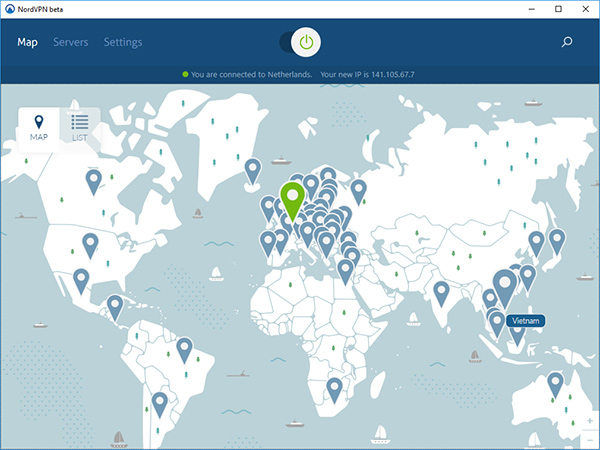
Task: Choose the South Africa server pin
Action: click(334, 391)
